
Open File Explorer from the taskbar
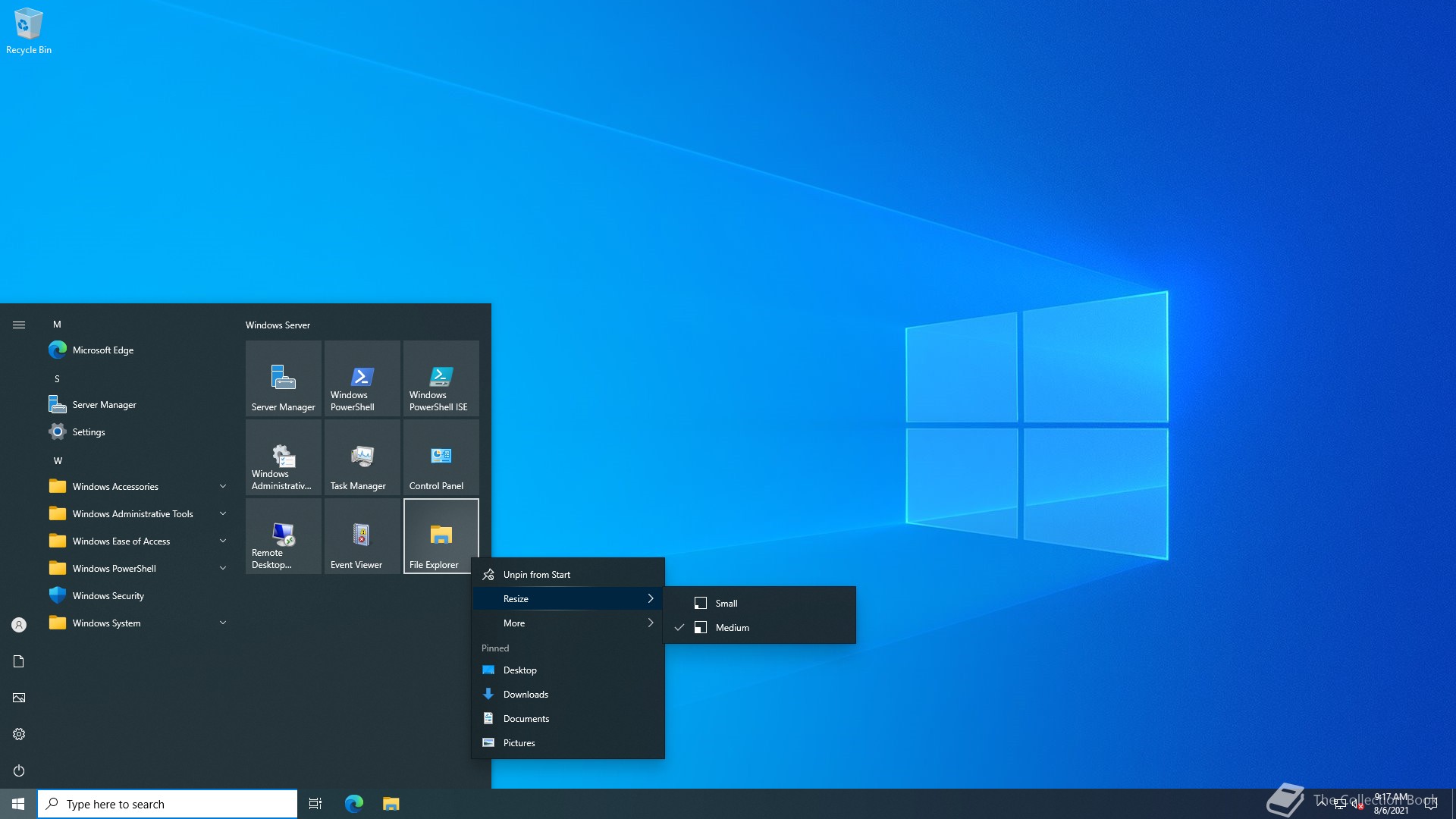[x=391, y=804]
